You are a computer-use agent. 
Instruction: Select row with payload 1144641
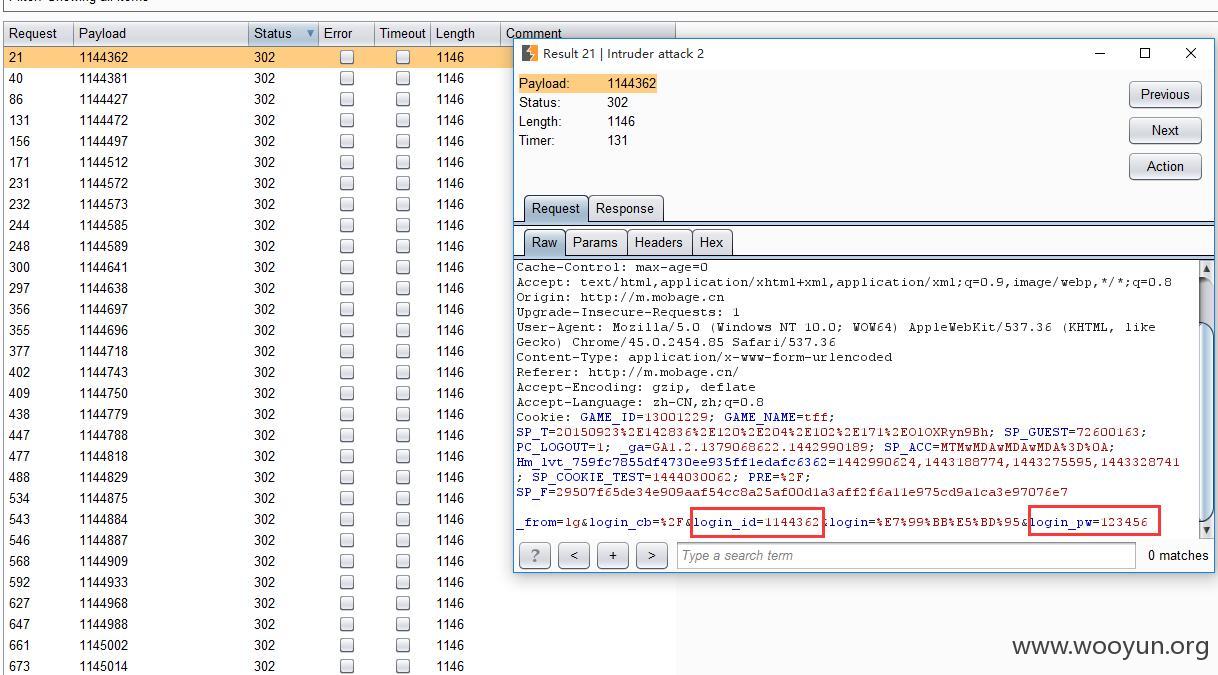coord(258,267)
